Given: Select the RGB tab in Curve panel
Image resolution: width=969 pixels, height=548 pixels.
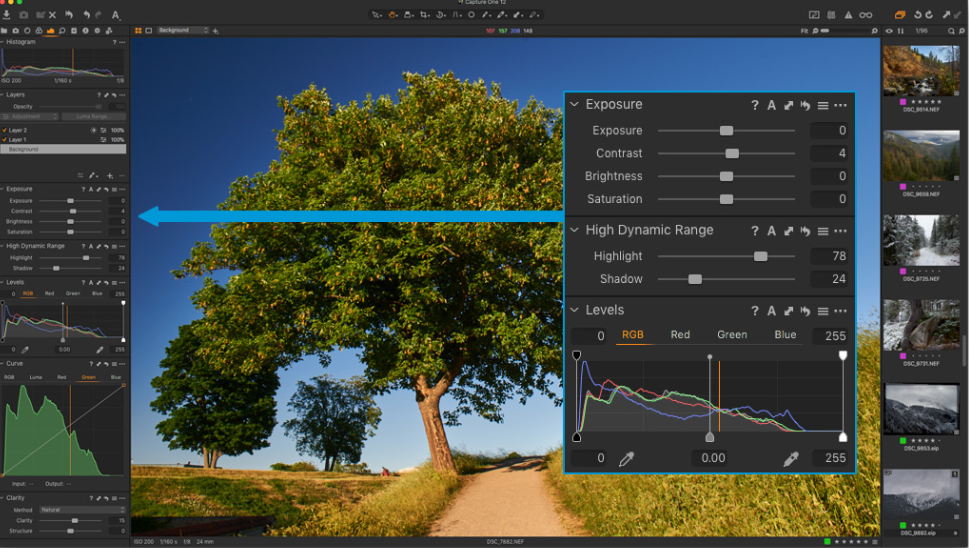Looking at the screenshot, I should [9, 377].
